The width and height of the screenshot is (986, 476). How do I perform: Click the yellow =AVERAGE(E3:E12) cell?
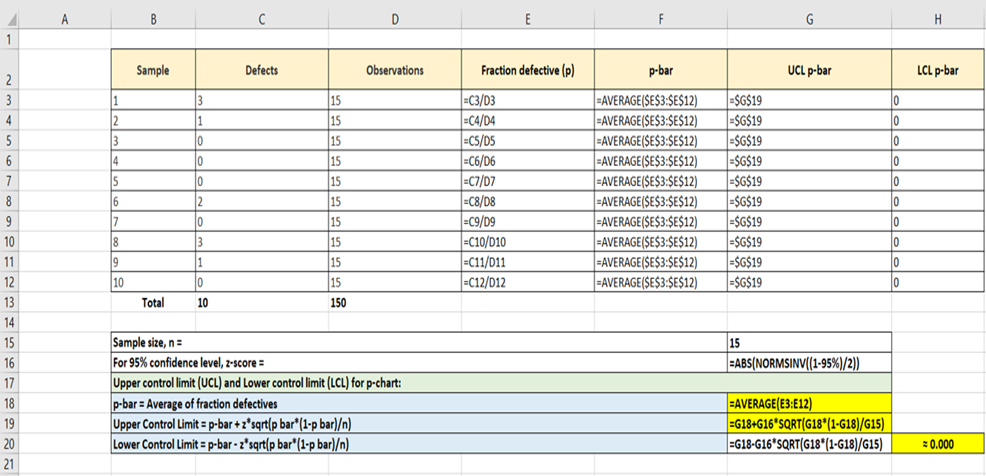(809, 402)
